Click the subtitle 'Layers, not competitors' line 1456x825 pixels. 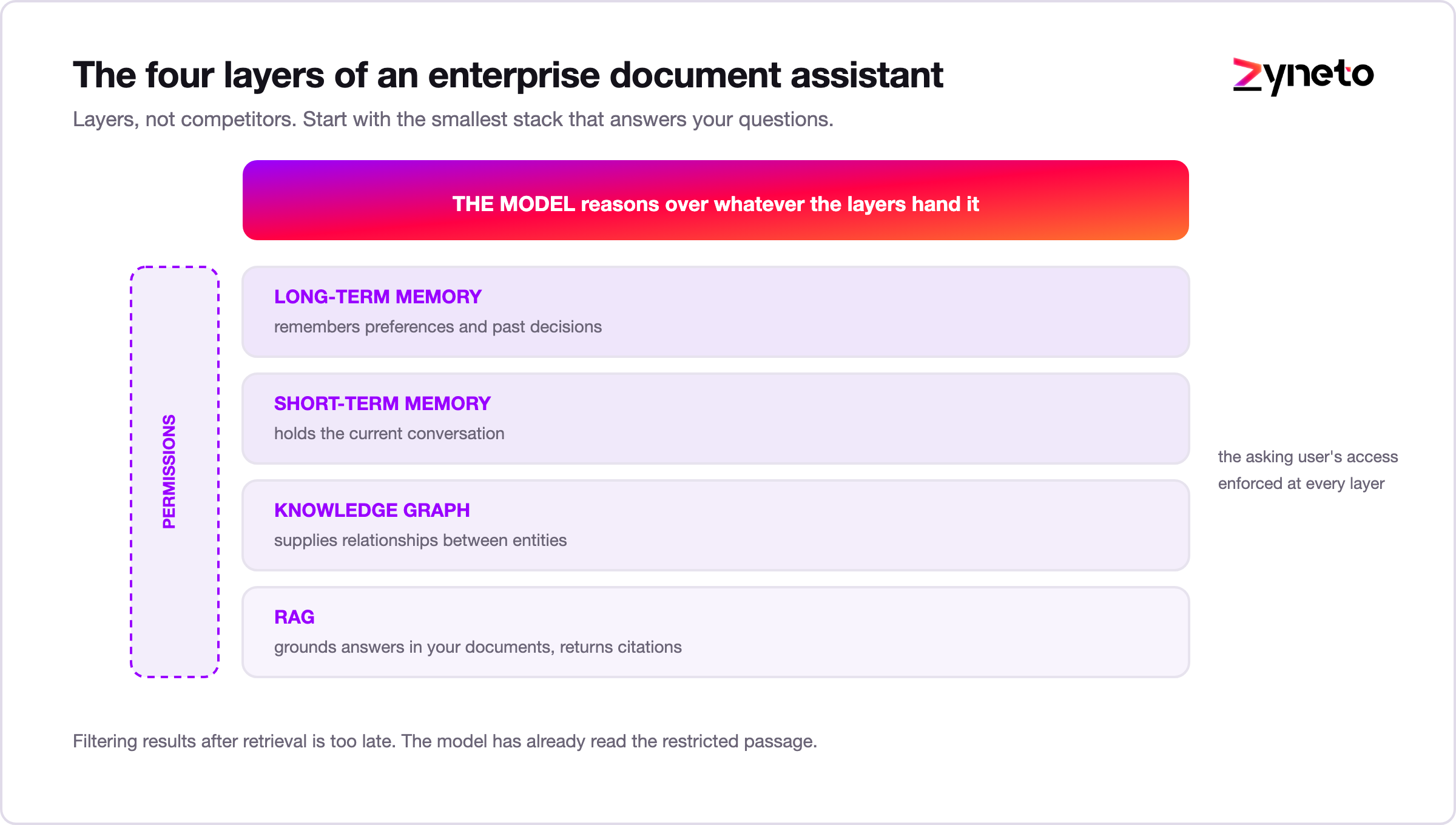[x=453, y=120]
